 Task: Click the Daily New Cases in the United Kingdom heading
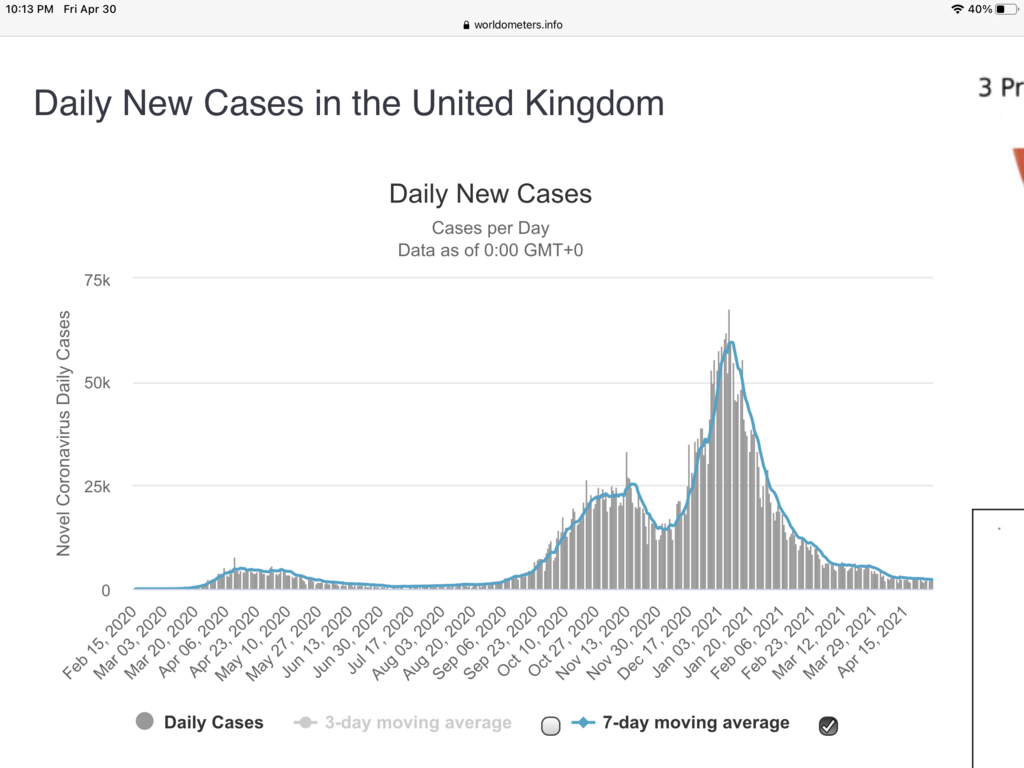[349, 103]
